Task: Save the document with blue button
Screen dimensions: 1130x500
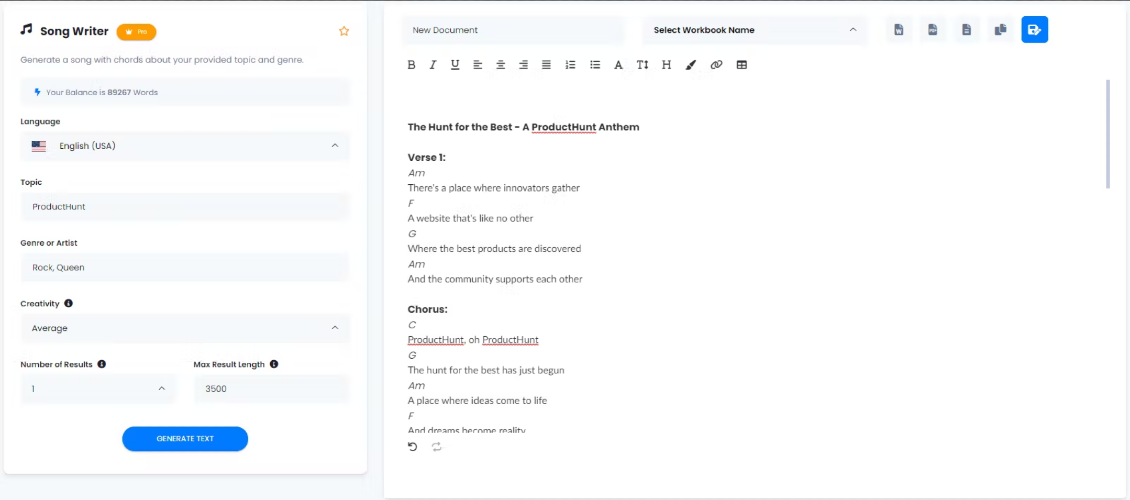Action: point(1034,30)
